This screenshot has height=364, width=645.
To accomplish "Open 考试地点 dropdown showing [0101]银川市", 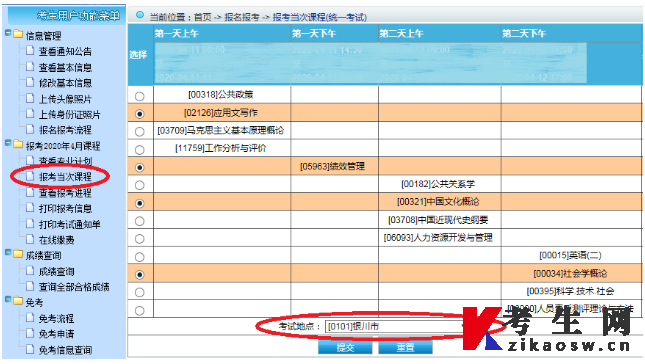I will 397,327.
